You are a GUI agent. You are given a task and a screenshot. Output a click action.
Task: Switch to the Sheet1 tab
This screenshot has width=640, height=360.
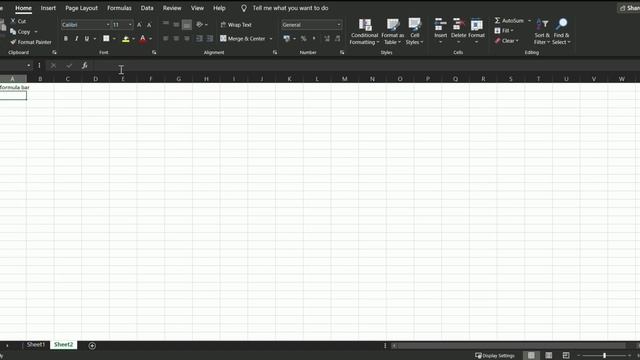(36, 345)
